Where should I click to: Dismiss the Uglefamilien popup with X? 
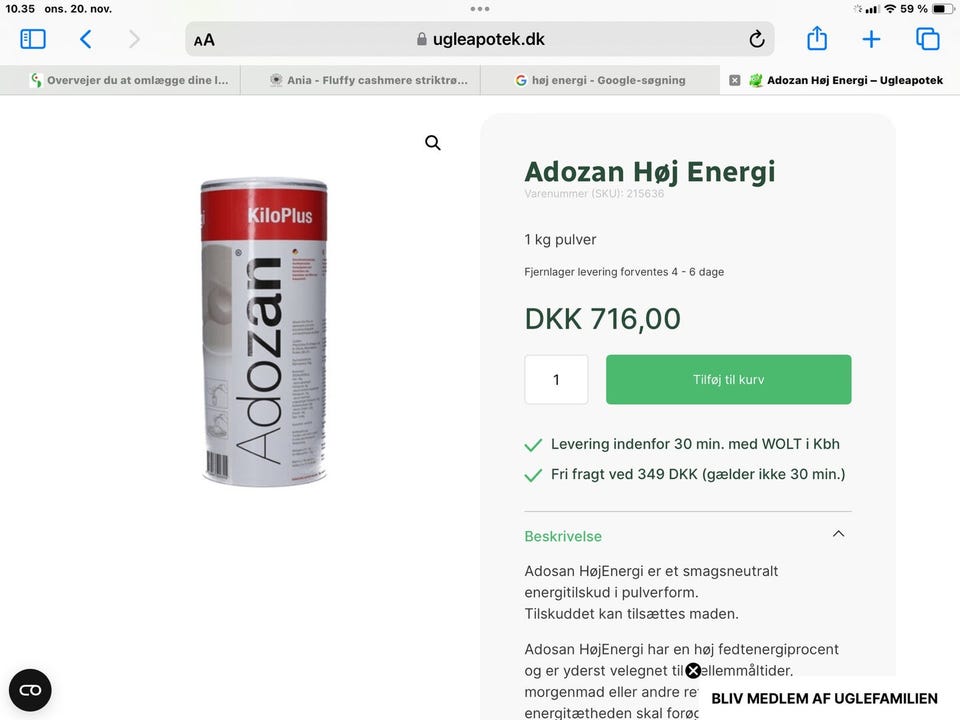click(x=693, y=671)
